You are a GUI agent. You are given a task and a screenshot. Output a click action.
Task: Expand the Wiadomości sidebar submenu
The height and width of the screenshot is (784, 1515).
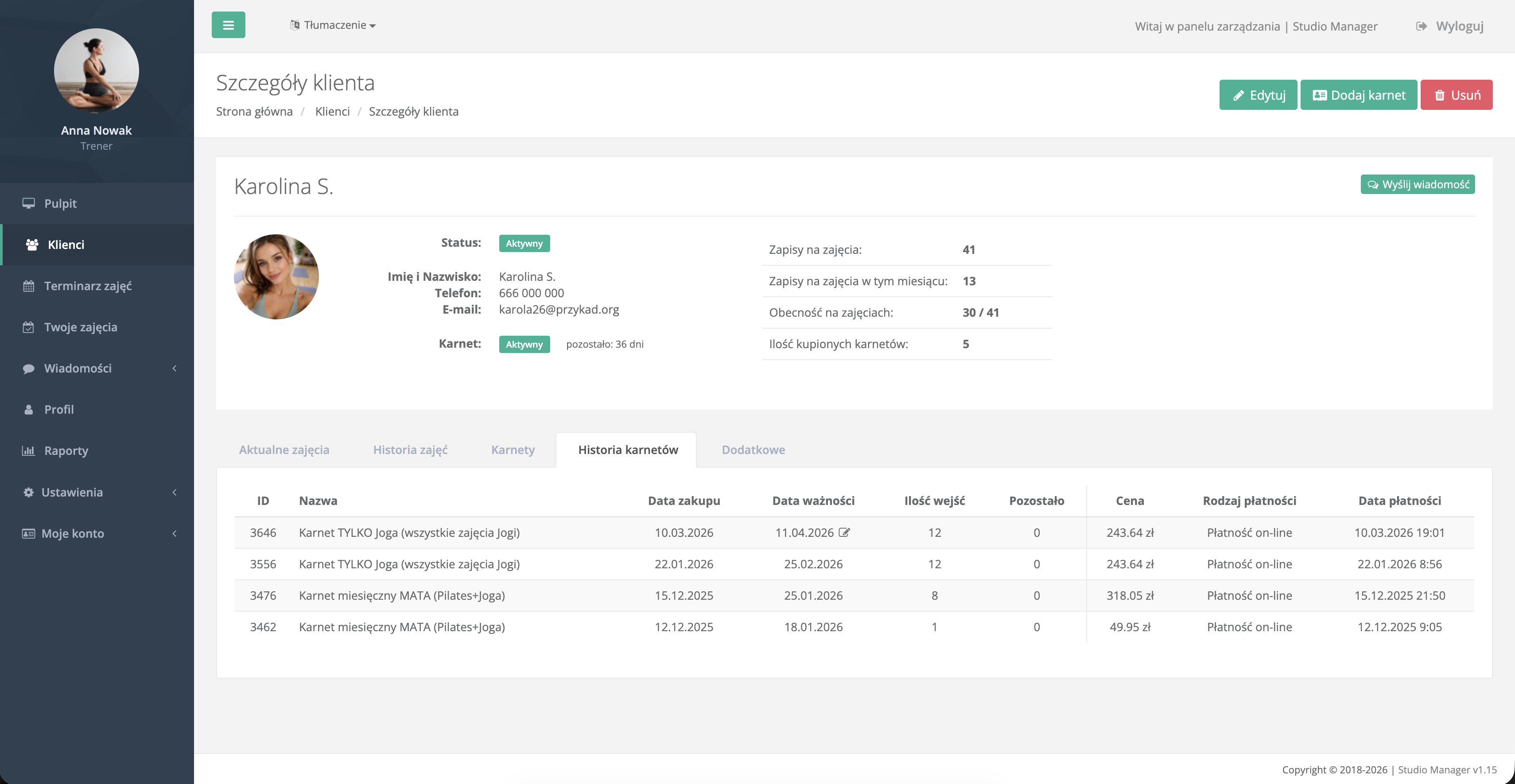point(78,368)
